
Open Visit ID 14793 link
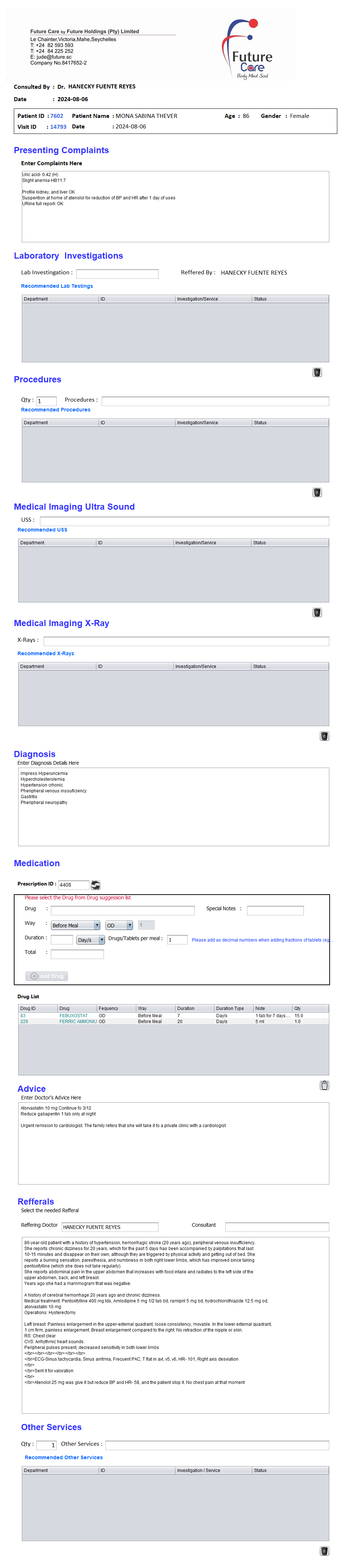(x=59, y=127)
